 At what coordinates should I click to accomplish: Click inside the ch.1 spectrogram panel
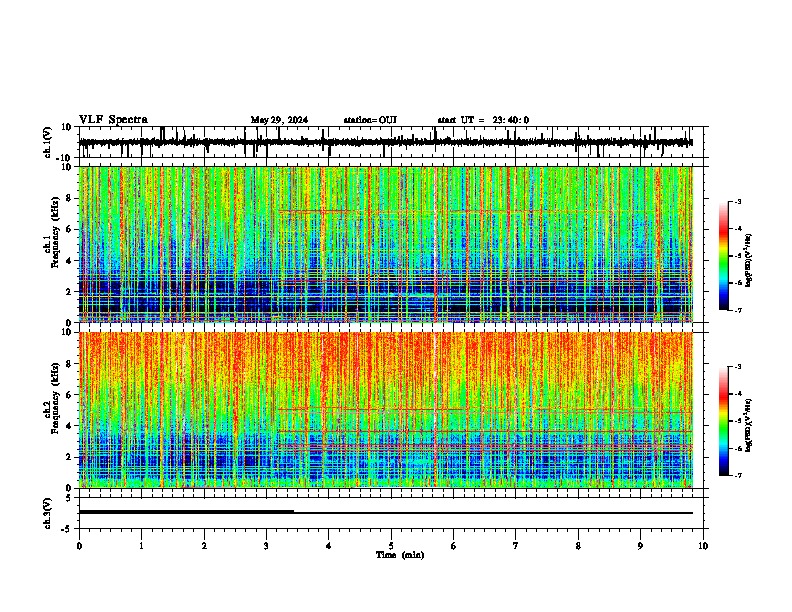[386, 244]
